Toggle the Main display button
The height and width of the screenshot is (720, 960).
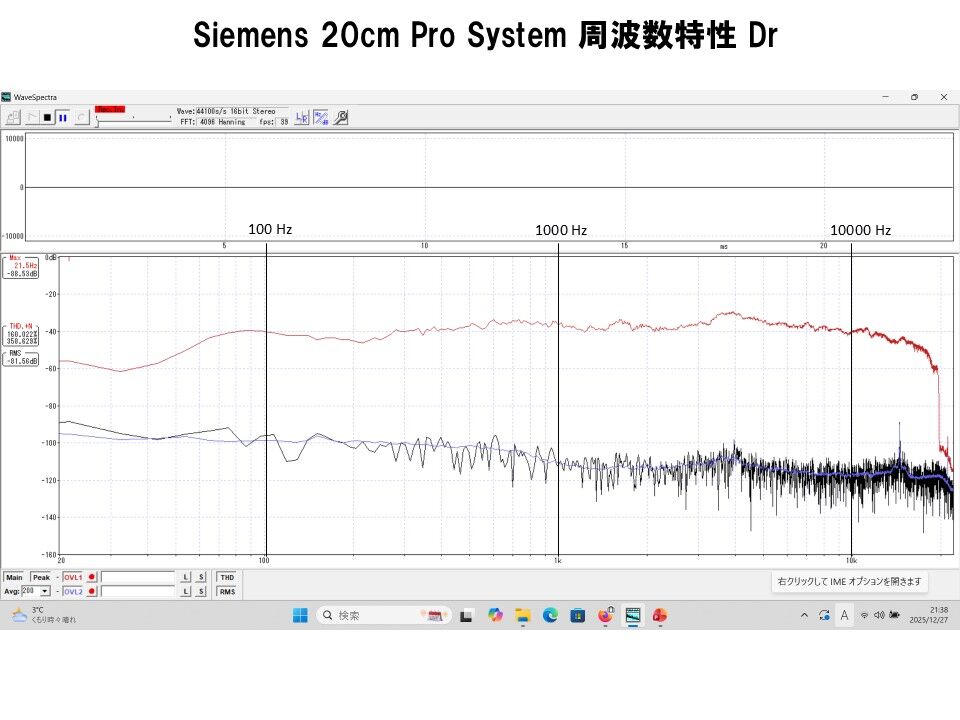click(14, 577)
